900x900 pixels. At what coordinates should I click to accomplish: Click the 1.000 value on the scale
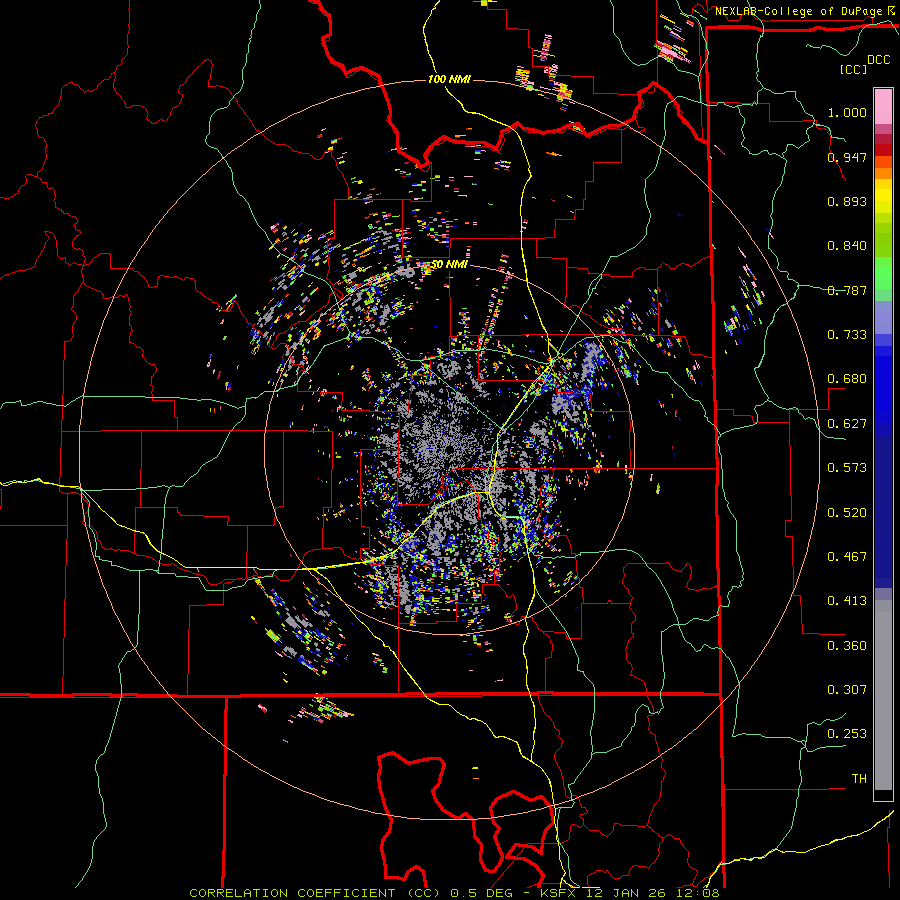(847, 112)
